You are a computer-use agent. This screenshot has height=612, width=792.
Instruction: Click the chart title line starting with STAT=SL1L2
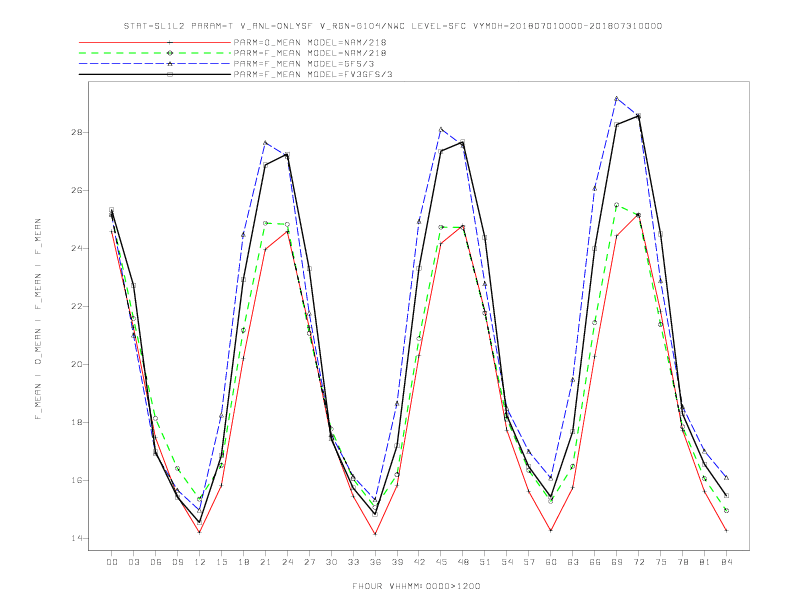point(393,26)
